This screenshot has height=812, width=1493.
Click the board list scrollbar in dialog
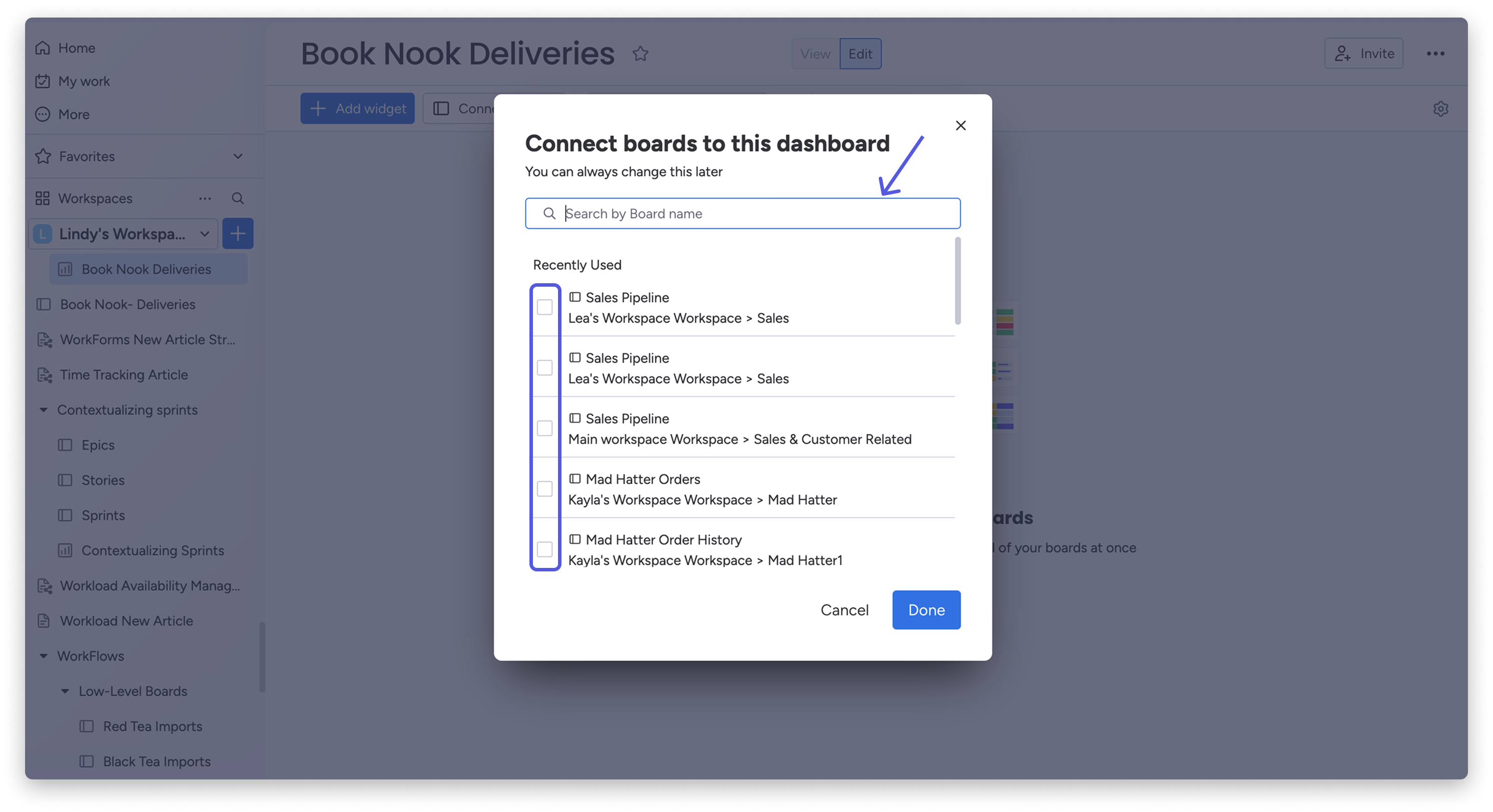(958, 281)
